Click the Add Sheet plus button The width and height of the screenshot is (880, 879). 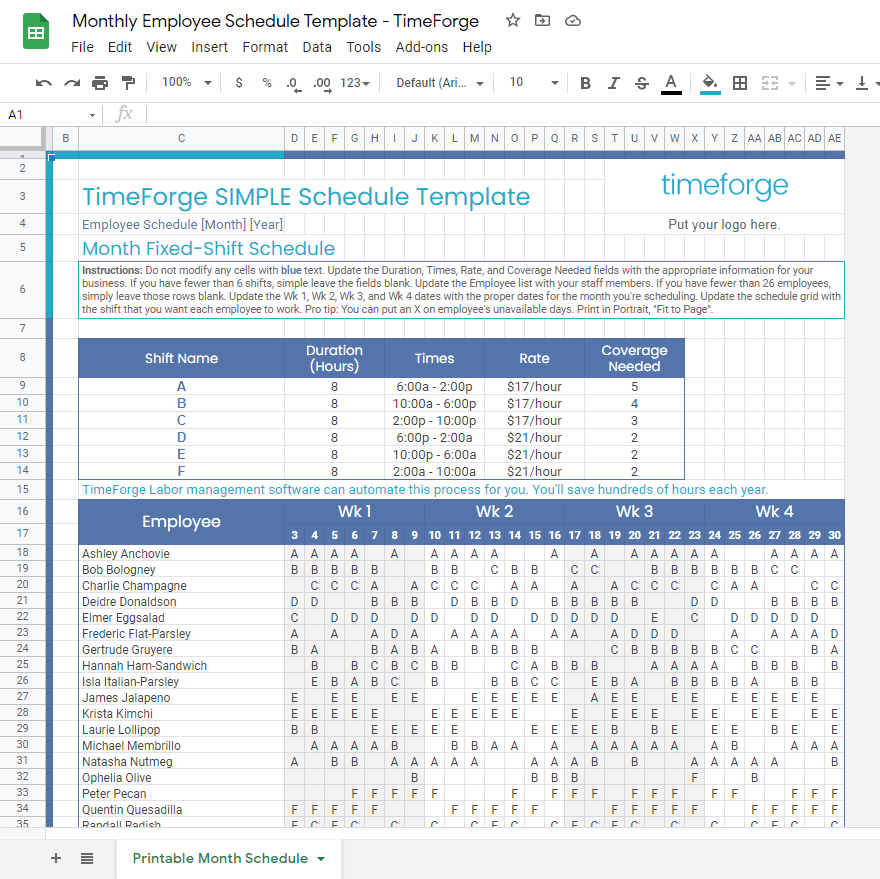coord(56,858)
